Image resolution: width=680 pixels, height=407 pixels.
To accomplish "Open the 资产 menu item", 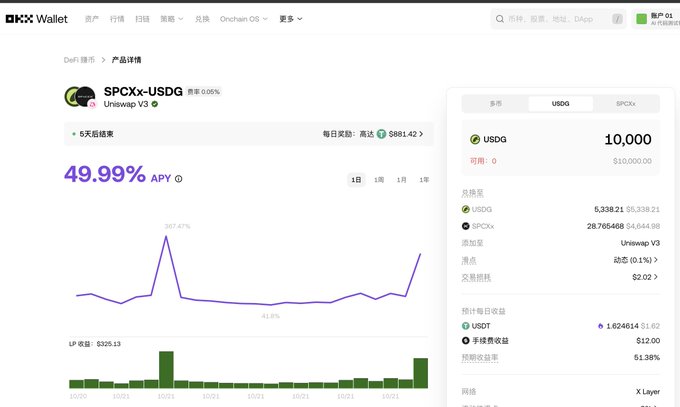I will [x=92, y=19].
